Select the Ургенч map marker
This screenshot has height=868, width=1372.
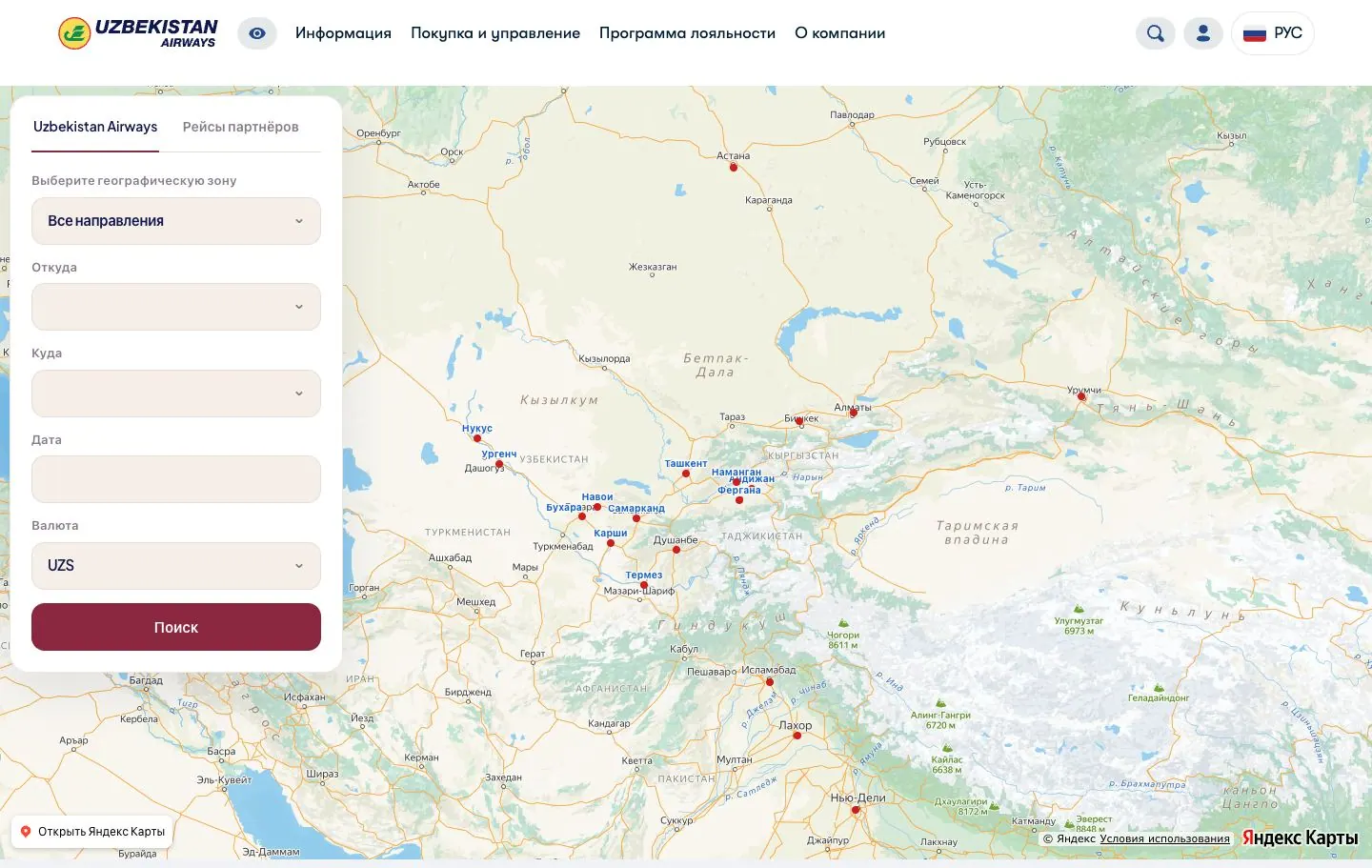499,464
